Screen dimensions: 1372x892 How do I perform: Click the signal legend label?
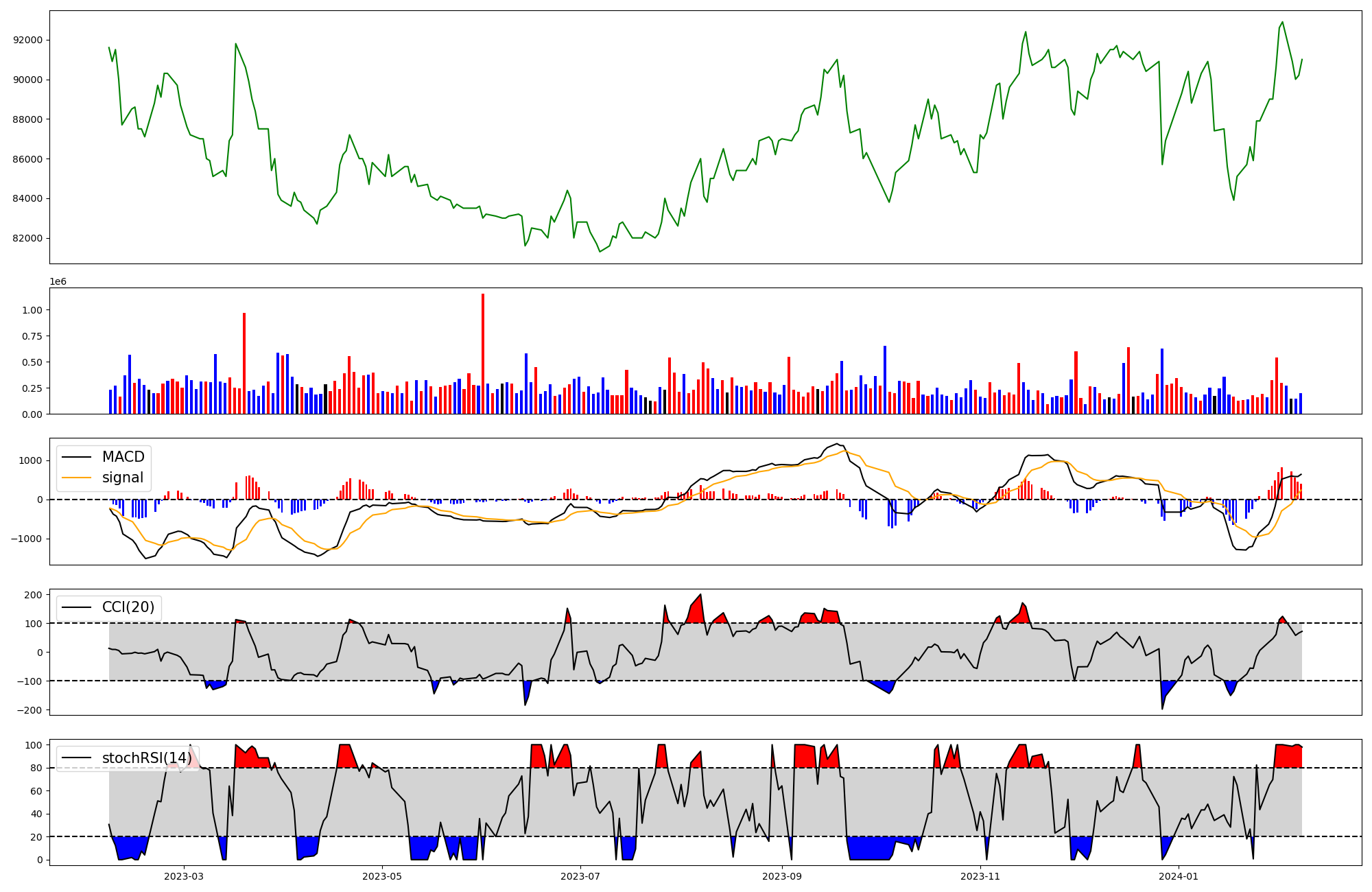pos(123,478)
